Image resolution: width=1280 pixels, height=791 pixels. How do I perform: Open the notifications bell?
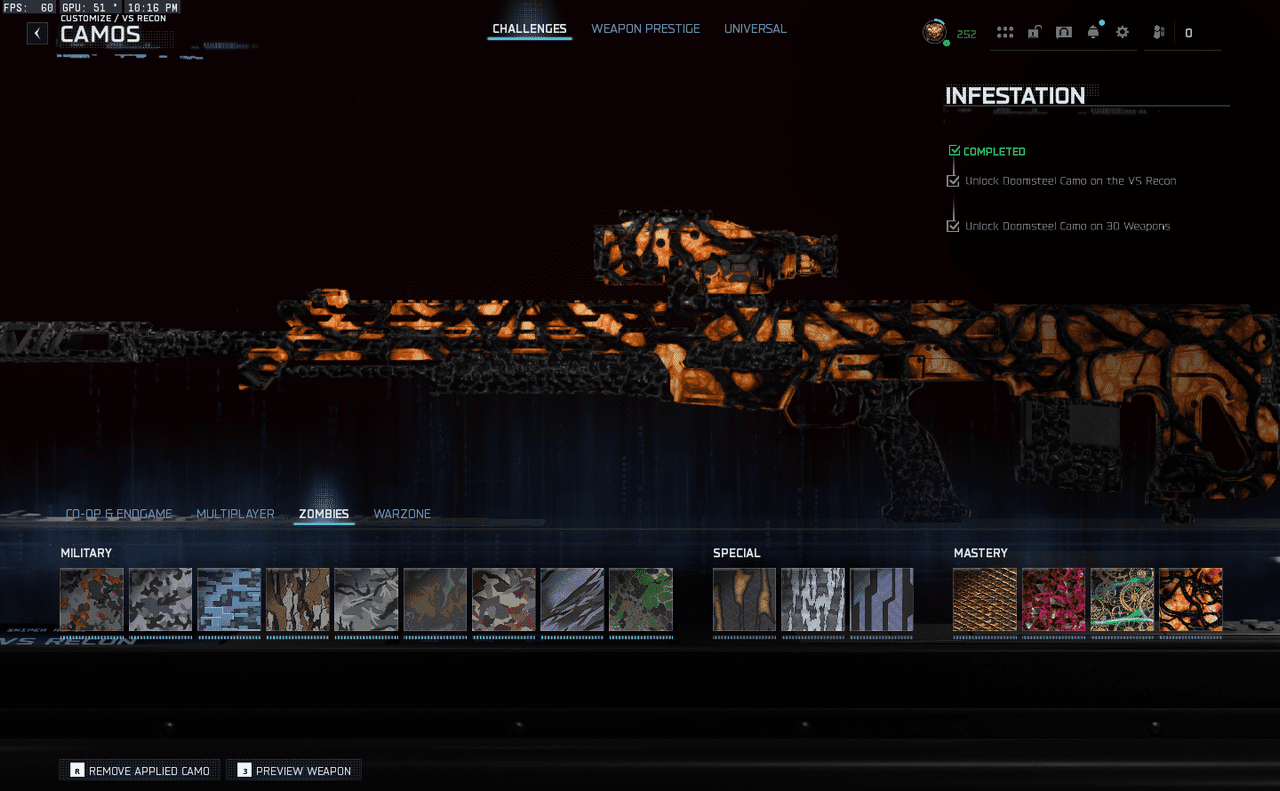(x=1093, y=33)
